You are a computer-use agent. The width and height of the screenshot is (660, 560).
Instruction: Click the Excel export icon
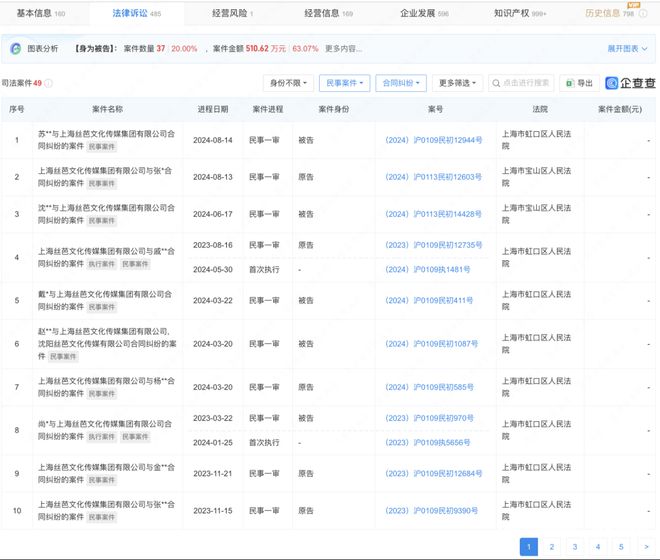point(570,83)
